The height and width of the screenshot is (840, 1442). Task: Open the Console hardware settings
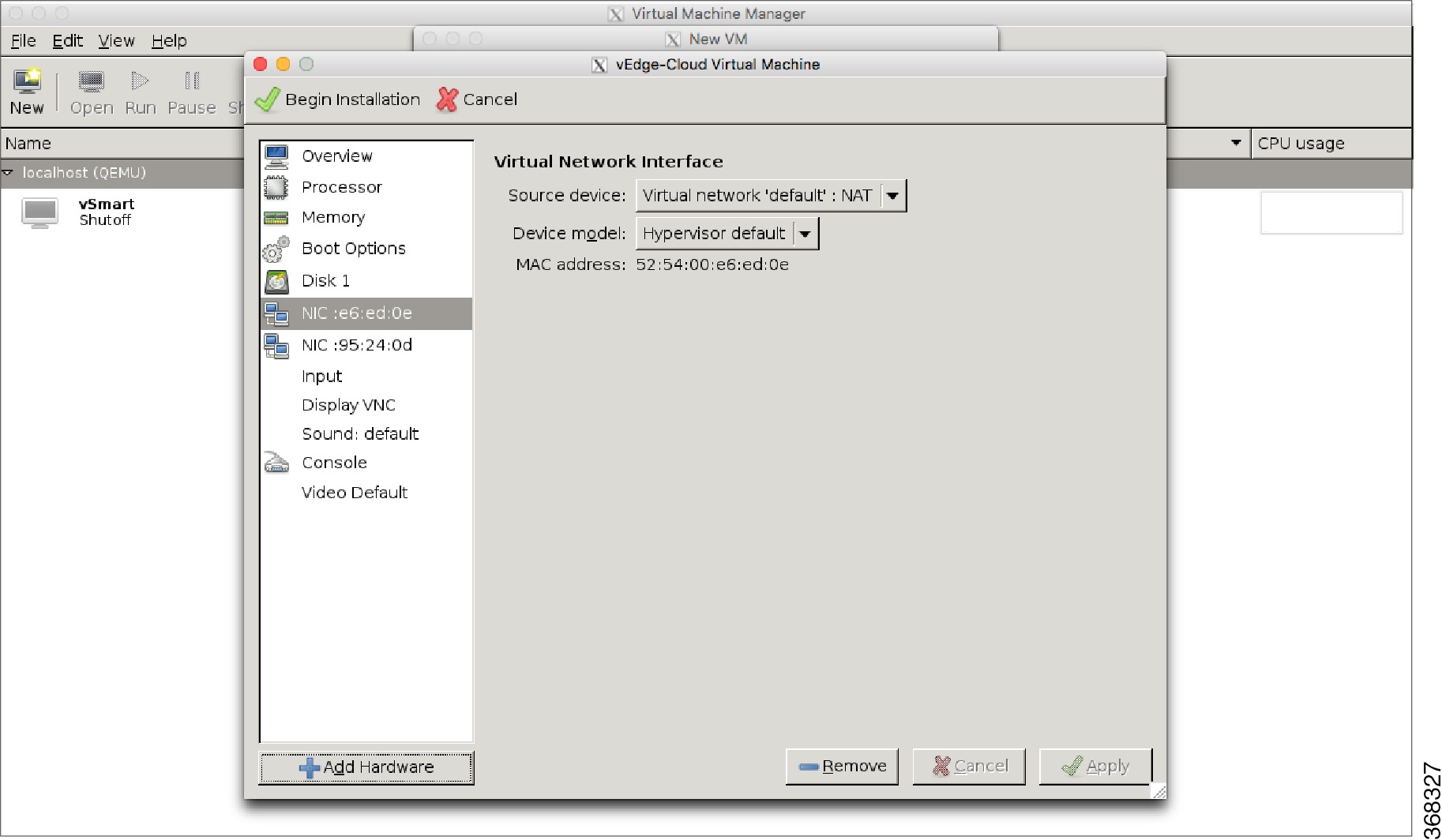pos(334,463)
